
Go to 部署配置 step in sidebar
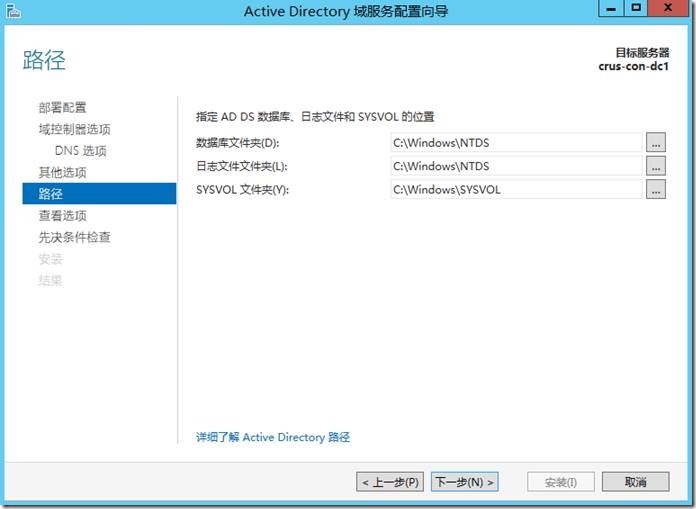click(62, 107)
